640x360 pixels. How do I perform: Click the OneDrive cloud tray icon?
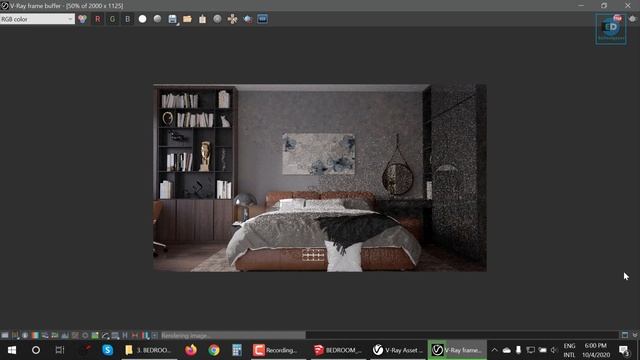point(507,350)
